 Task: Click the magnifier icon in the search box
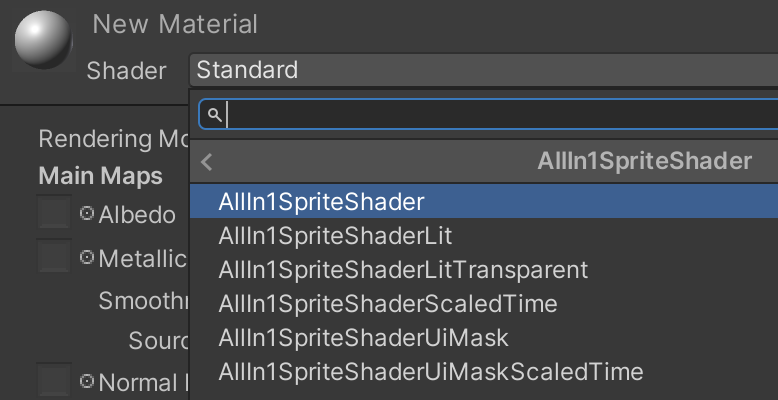click(x=214, y=116)
